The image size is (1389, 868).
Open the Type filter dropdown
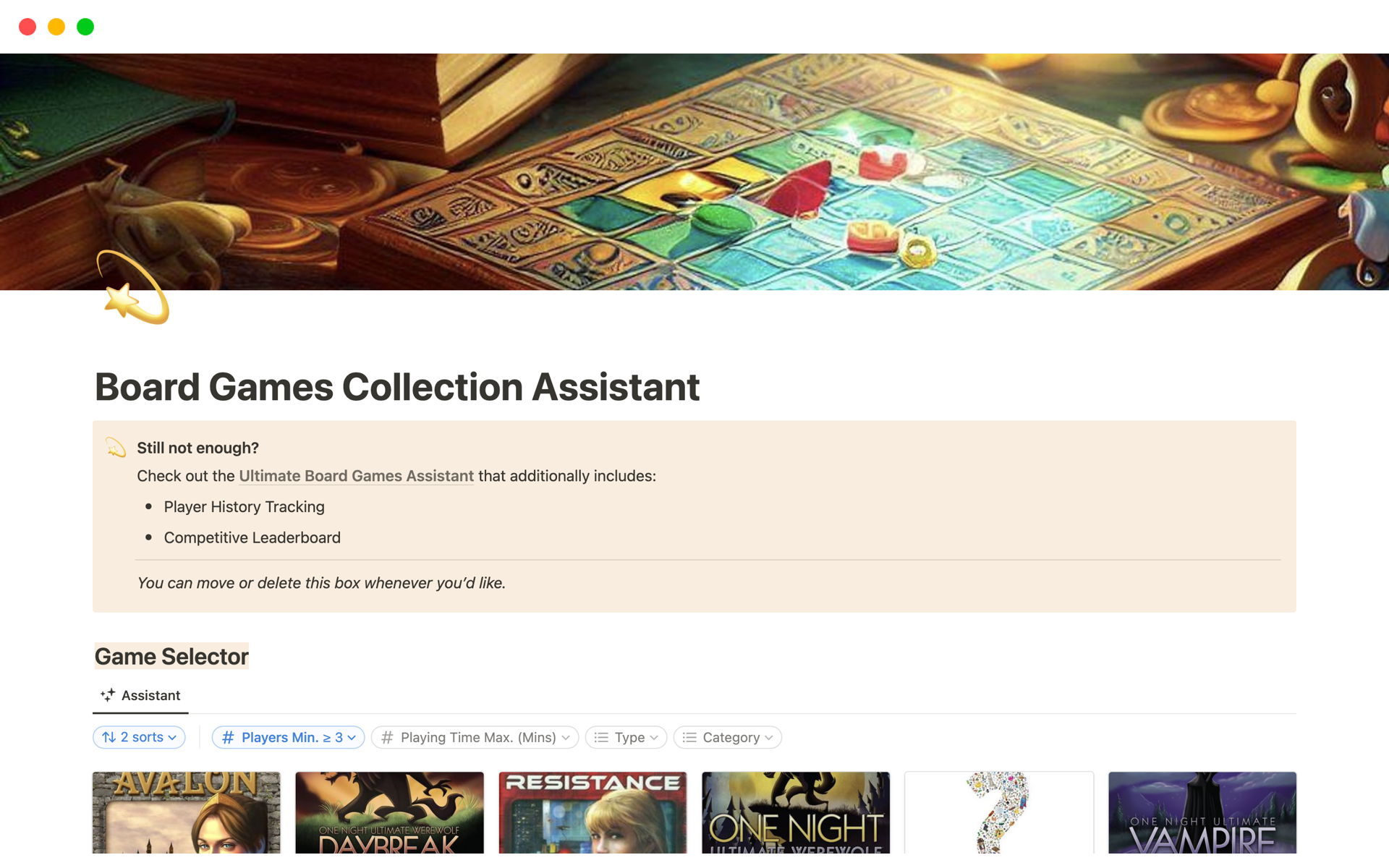(626, 737)
